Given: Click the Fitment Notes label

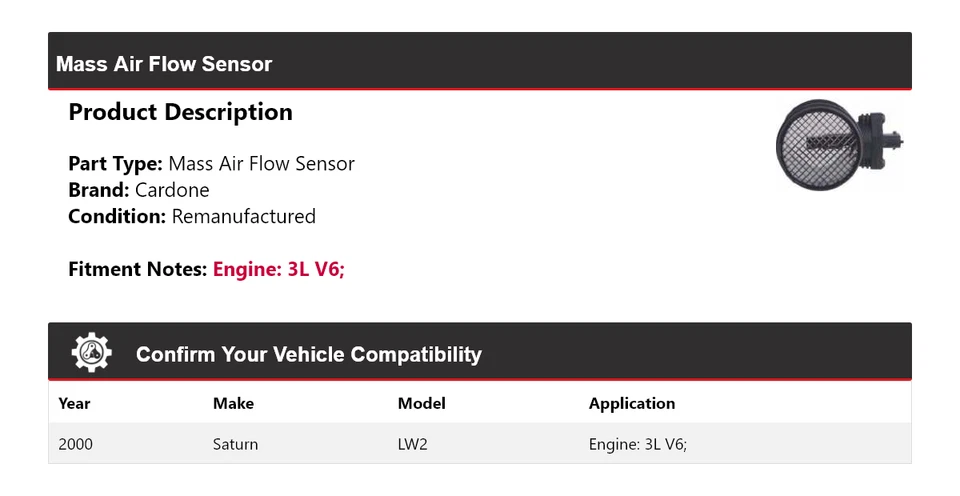Looking at the screenshot, I should [138, 269].
